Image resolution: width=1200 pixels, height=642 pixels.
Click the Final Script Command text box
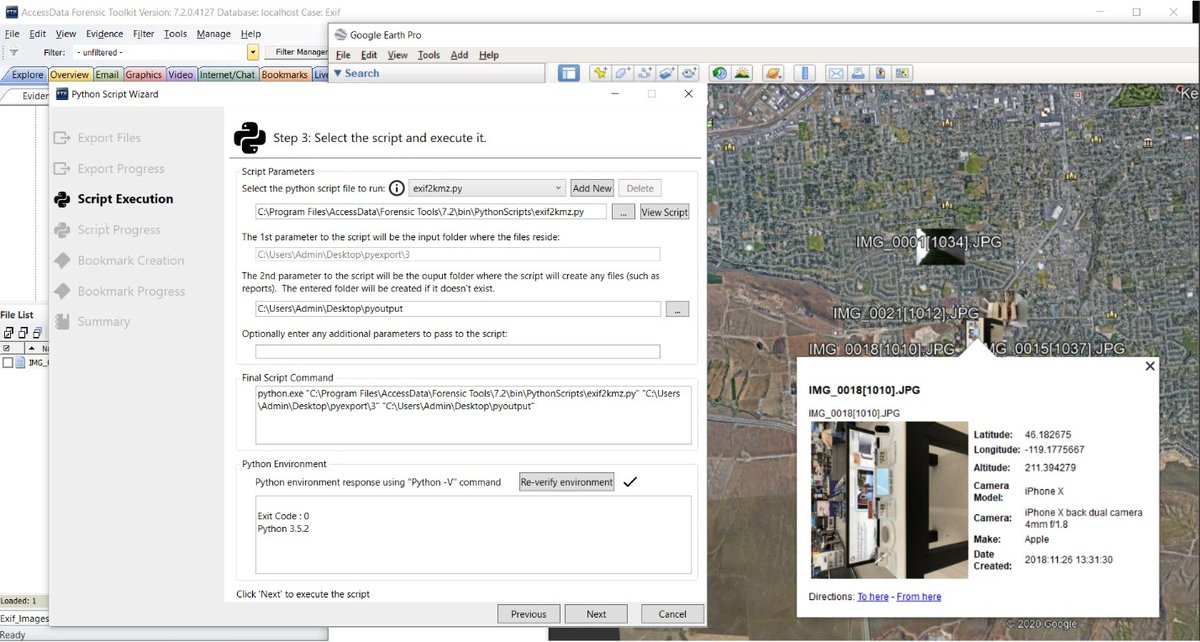pos(473,415)
